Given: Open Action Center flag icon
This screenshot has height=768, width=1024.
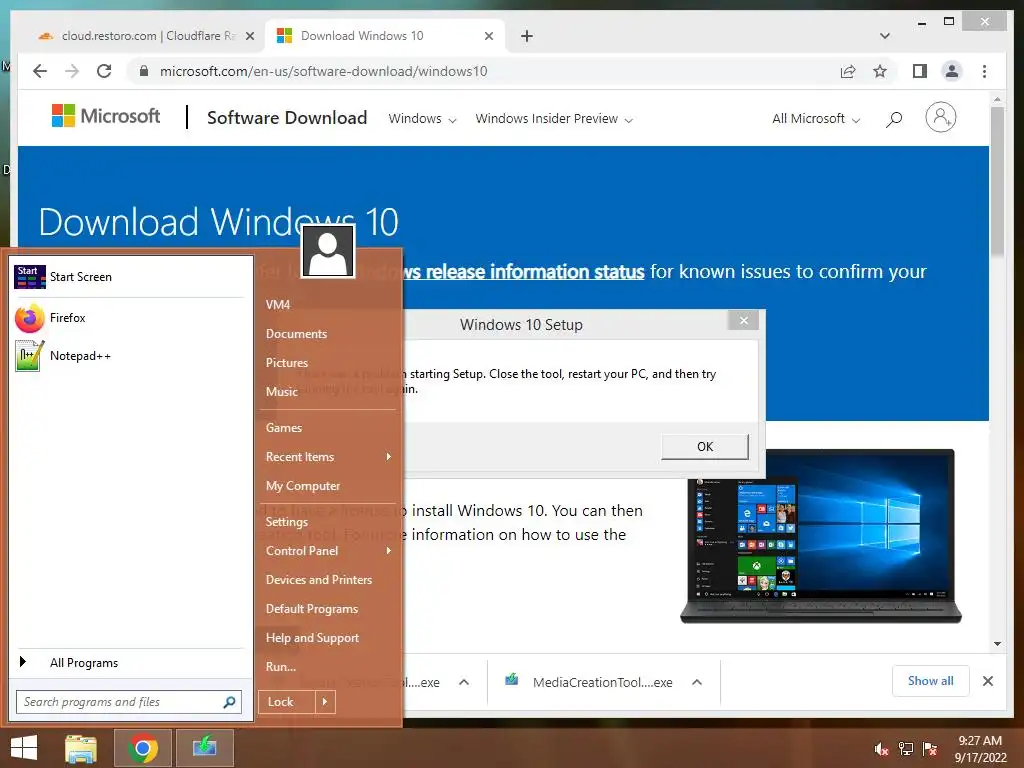Looking at the screenshot, I should 930,749.
